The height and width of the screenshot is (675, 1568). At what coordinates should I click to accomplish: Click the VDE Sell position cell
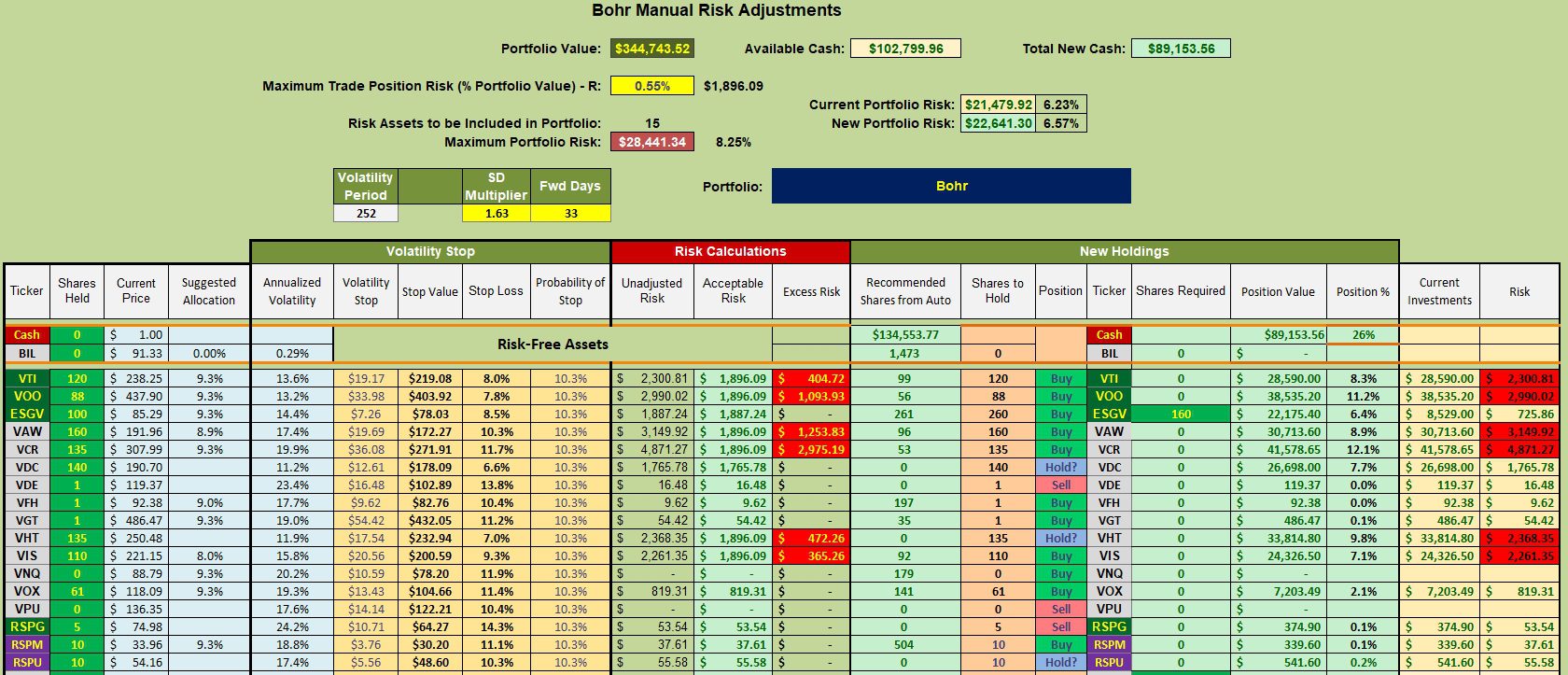[x=1061, y=485]
